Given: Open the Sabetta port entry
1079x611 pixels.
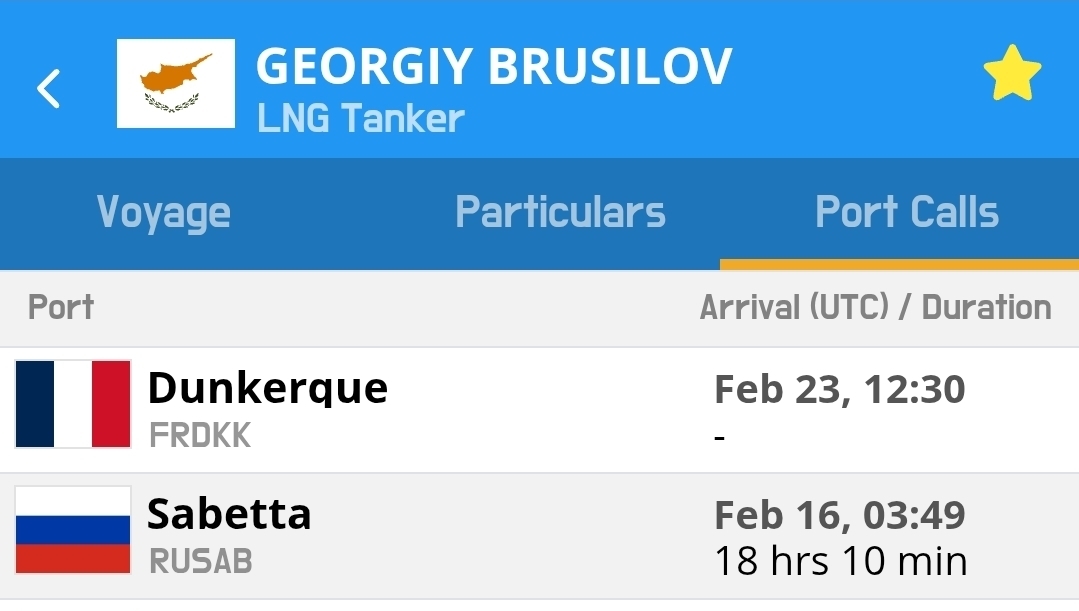Looking at the screenshot, I should coord(229,514).
